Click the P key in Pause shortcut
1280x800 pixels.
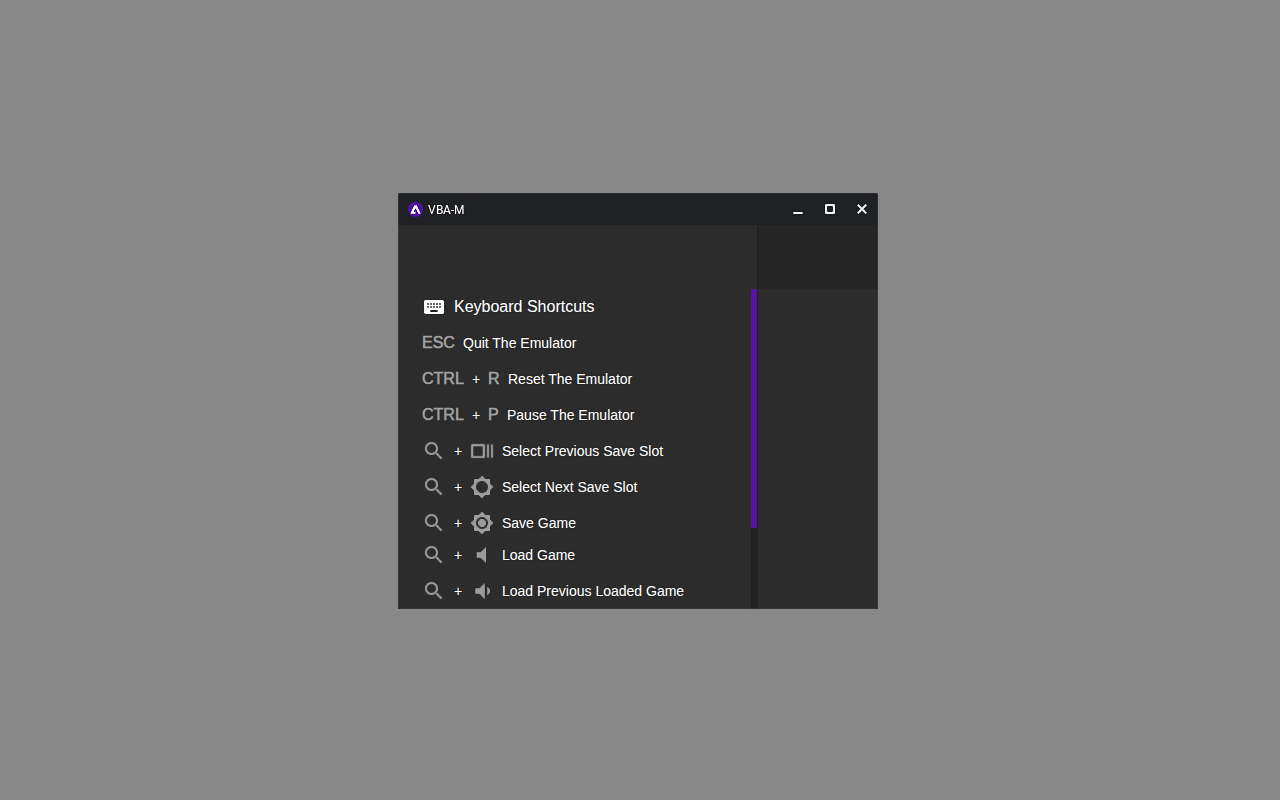tap(493, 415)
